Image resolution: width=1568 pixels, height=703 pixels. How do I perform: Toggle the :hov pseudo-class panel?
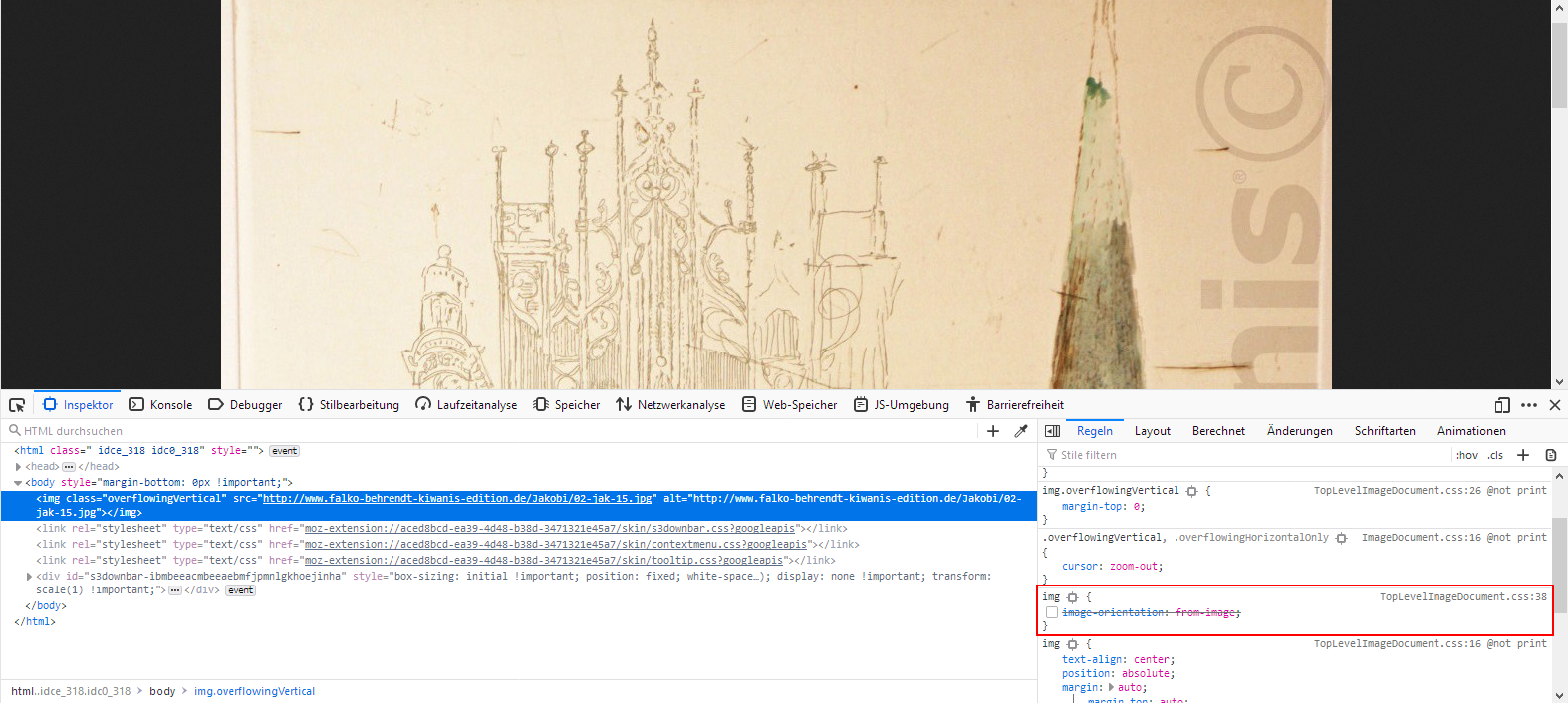[1467, 455]
